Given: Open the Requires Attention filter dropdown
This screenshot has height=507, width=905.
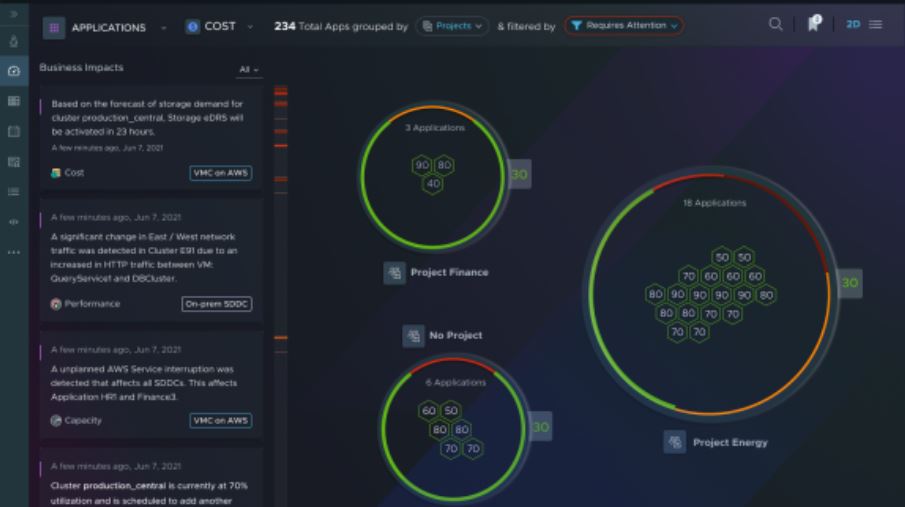Looking at the screenshot, I should coord(624,25).
